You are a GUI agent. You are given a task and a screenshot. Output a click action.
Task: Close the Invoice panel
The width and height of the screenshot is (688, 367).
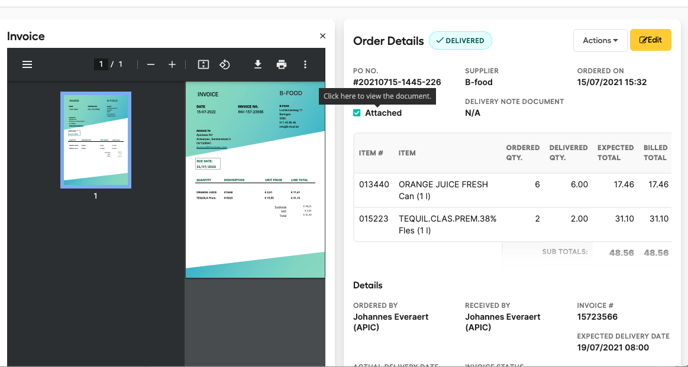[322, 36]
